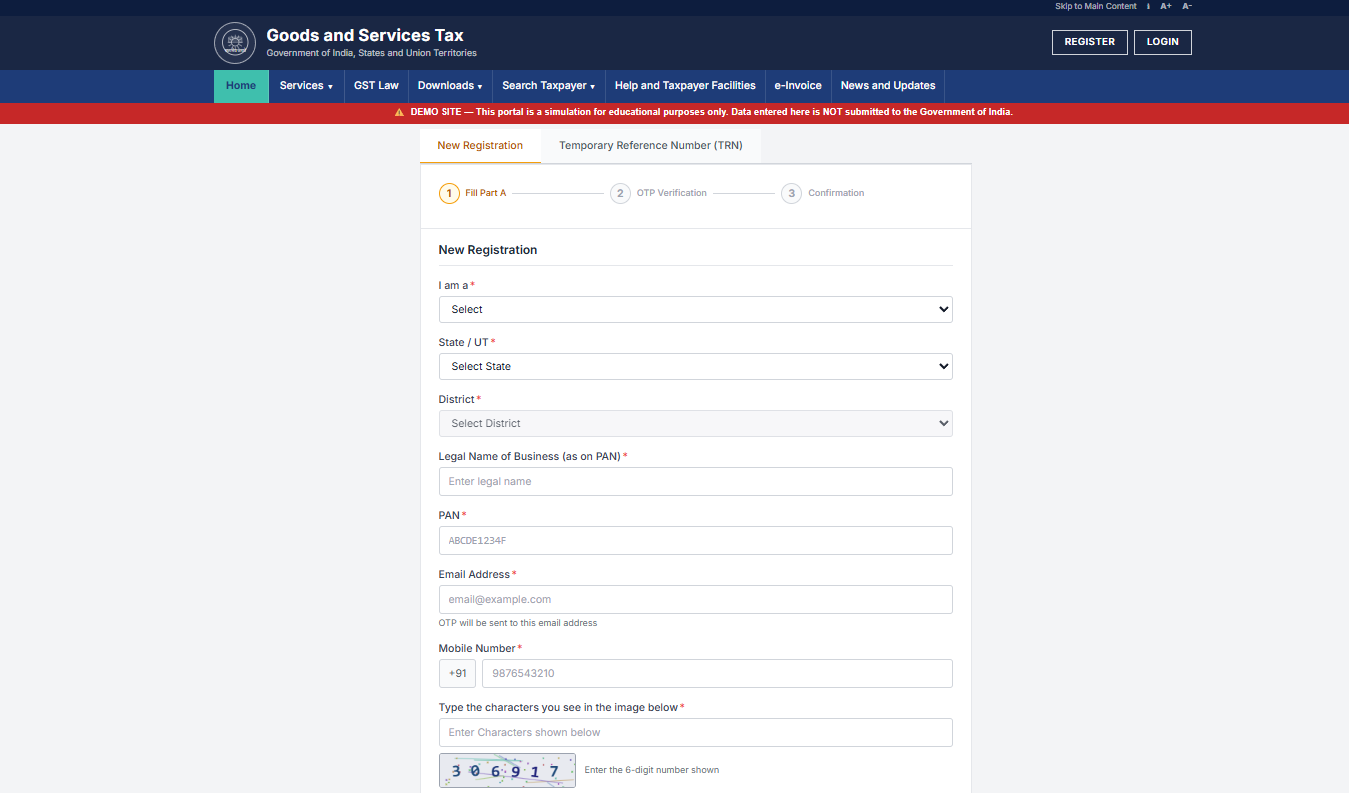Click the 'OTP Verification' step label
Screen dimensions: 1349x793
672,193
